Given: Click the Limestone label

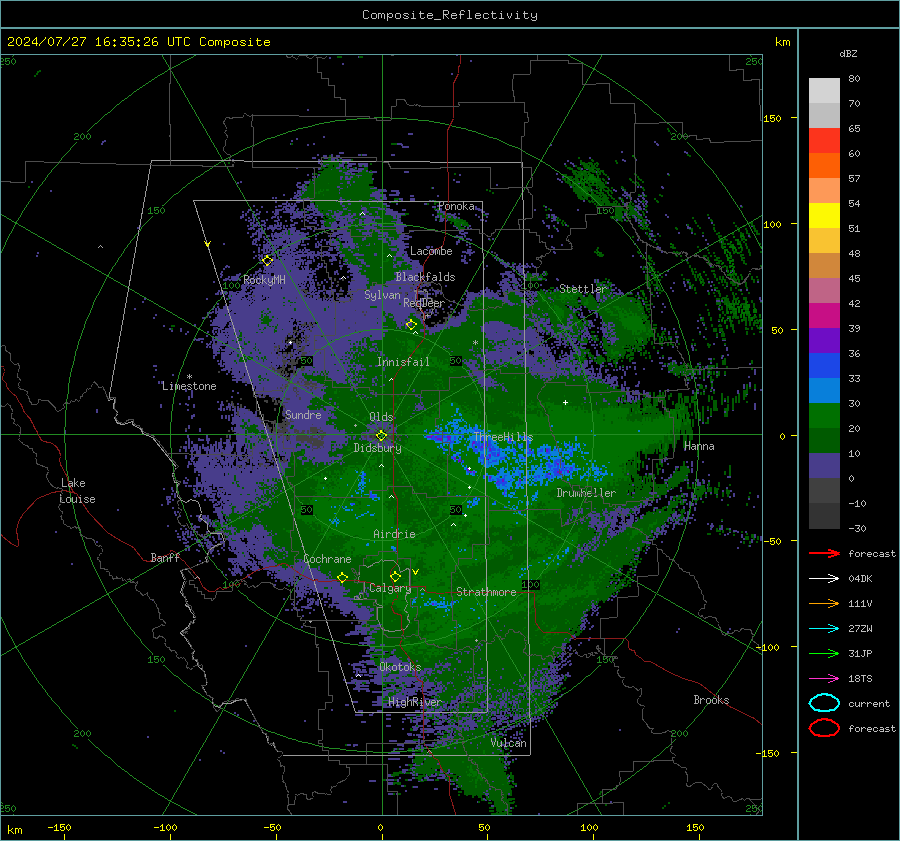Looking at the screenshot, I should click(189, 386).
